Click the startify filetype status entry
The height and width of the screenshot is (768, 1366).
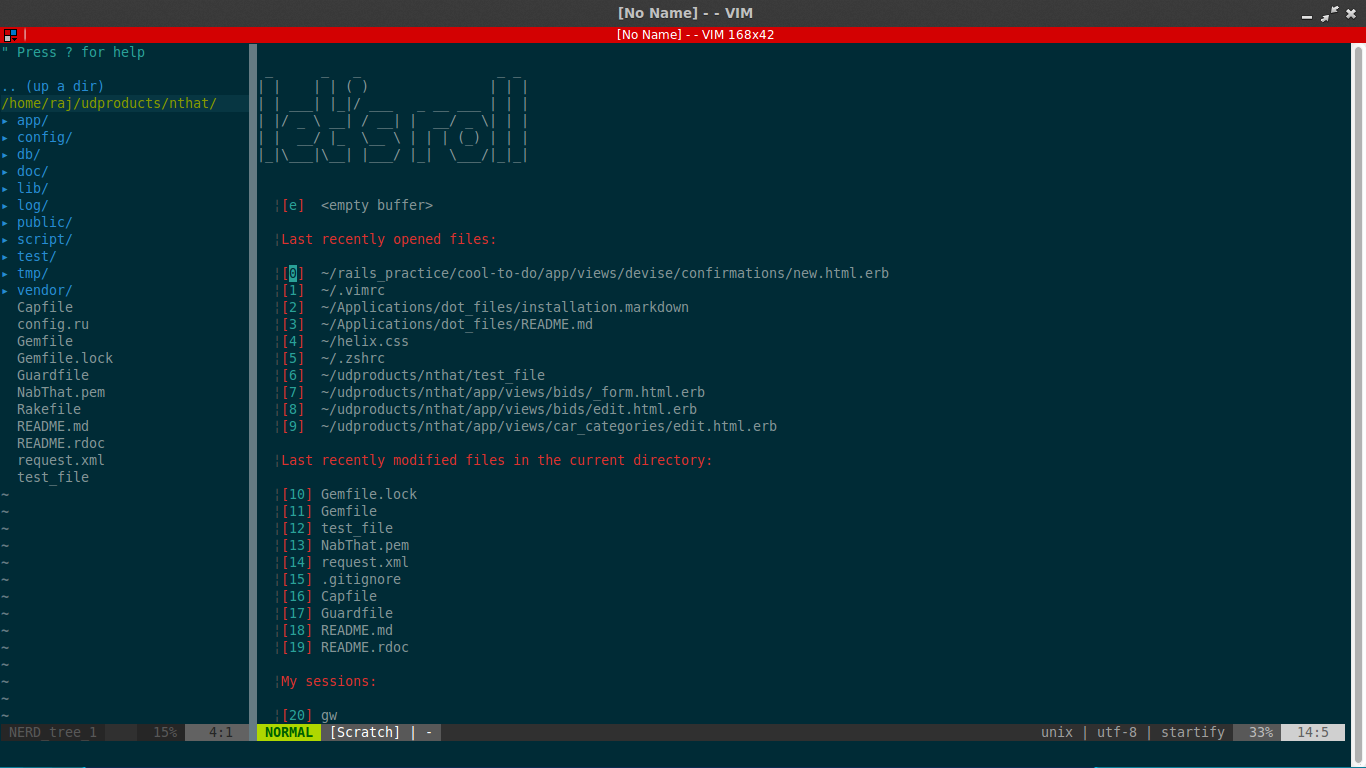click(1193, 733)
